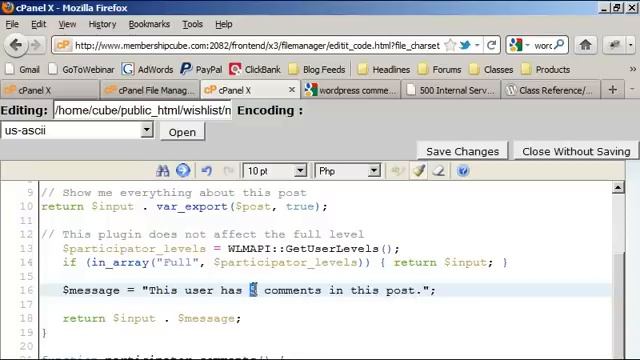This screenshot has height=360, width=640.
Task: Click the cPanel site icon in address bar
Action: pyautogui.click(x=63, y=45)
